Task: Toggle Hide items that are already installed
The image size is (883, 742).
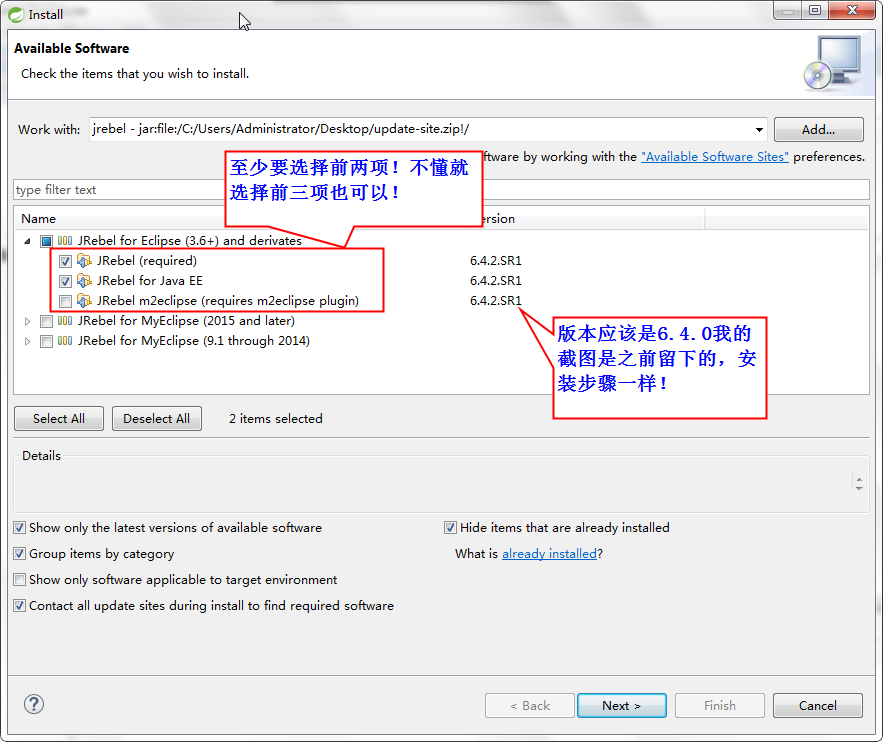Action: click(450, 528)
